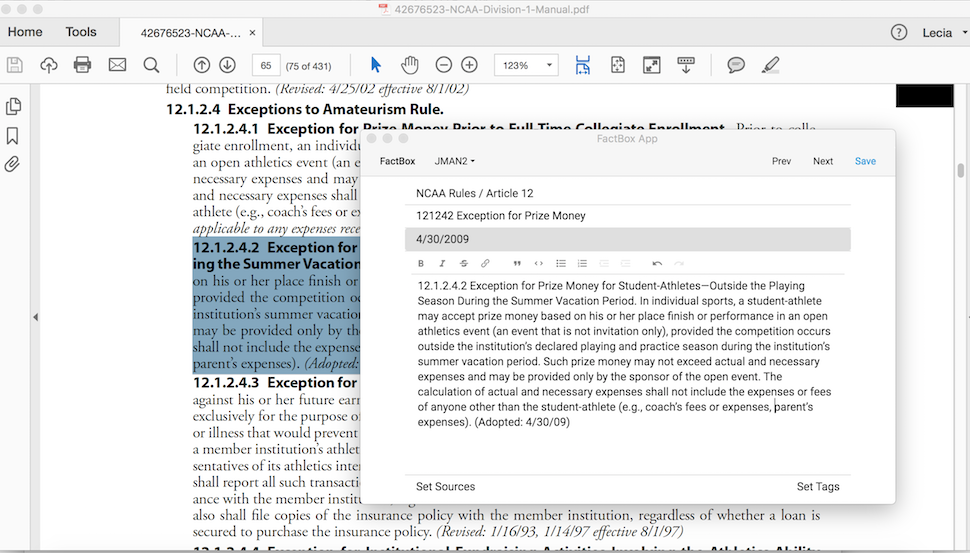Send file by email envelope icon
Viewport: 970px width, 553px height.
(x=118, y=65)
